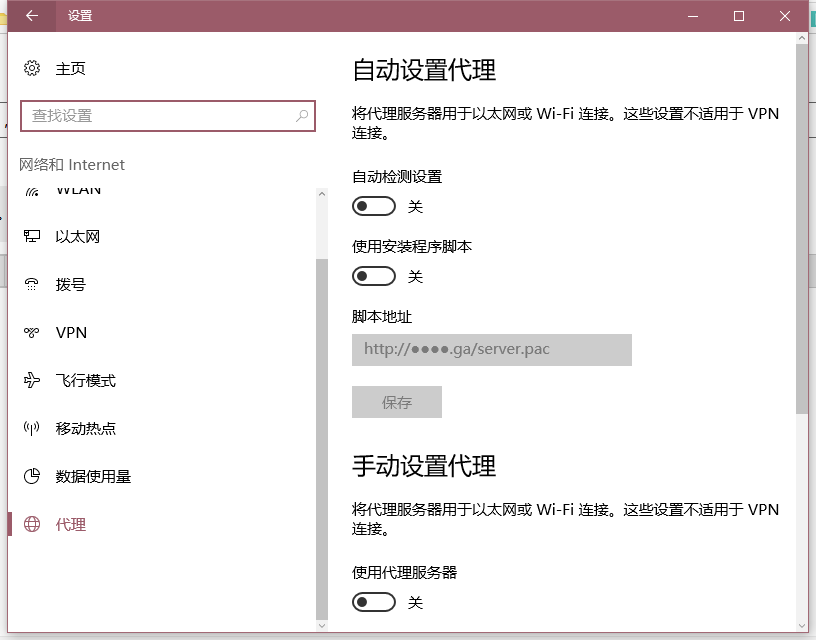Click the 脚本地址 script address field
Image resolution: width=816 pixels, height=640 pixels.
click(492, 350)
